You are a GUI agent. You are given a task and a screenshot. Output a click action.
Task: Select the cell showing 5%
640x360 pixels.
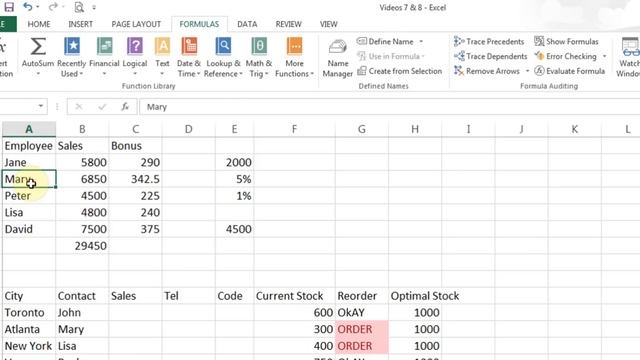coord(234,179)
